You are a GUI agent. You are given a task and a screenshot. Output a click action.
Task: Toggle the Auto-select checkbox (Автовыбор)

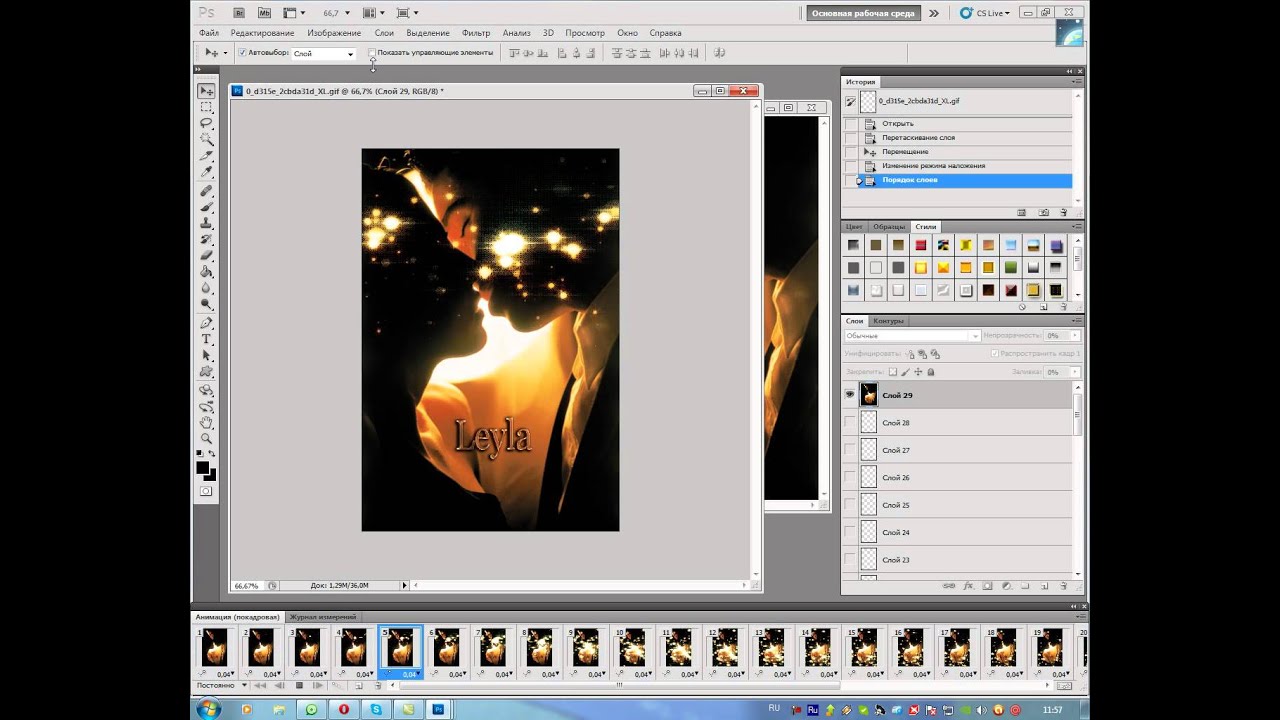coord(242,52)
